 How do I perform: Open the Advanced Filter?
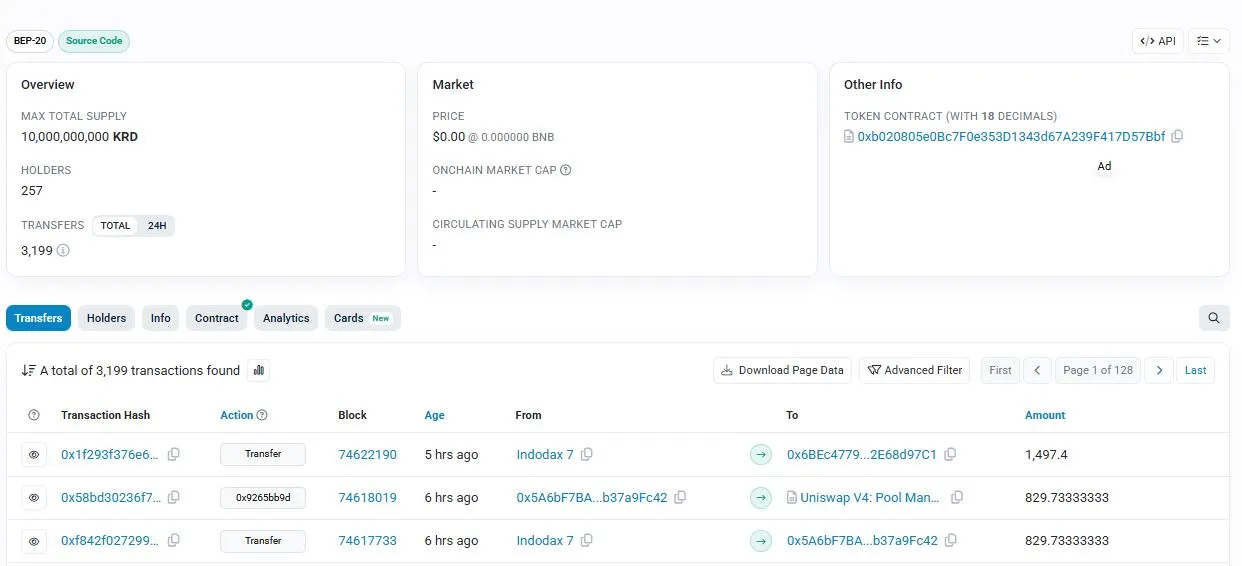pyautogui.click(x=914, y=370)
